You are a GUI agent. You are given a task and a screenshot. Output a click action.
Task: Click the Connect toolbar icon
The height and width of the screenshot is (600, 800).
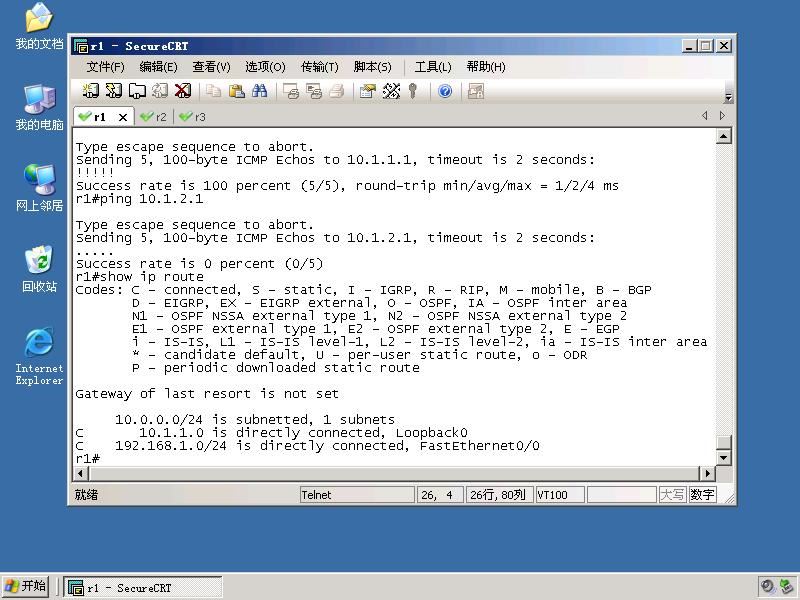(90, 91)
